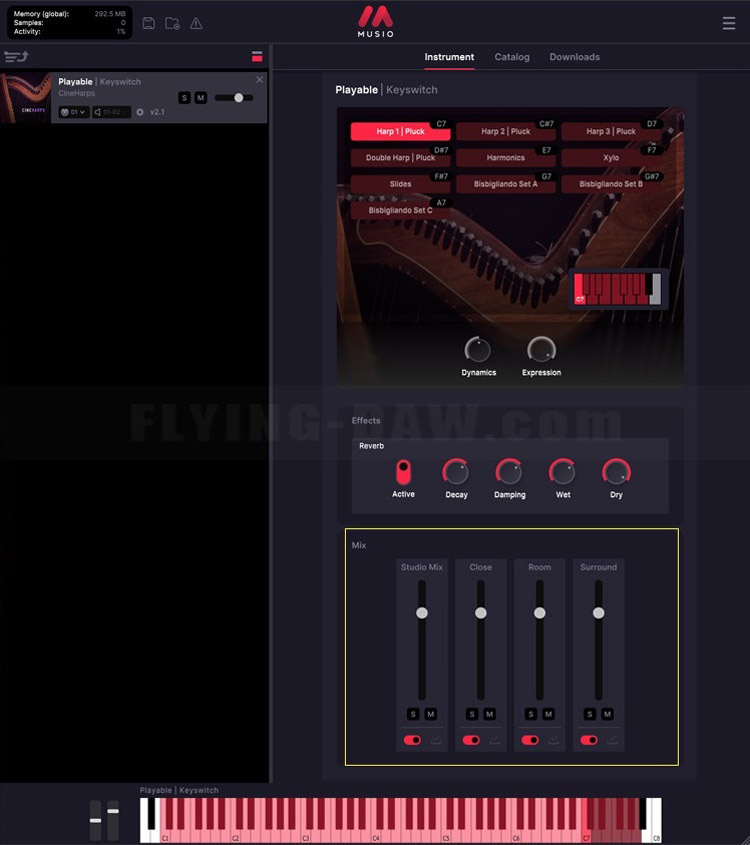Click the reverb Wet knob
The width and height of the screenshot is (750, 845).
click(x=562, y=472)
